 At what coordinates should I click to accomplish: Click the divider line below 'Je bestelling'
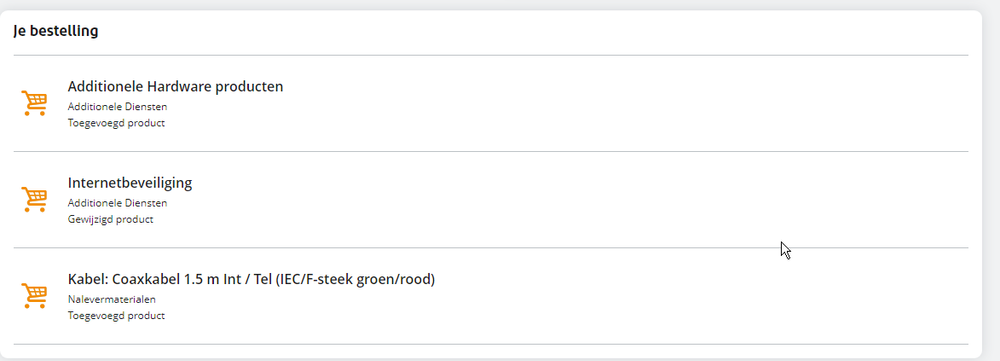click(490, 55)
